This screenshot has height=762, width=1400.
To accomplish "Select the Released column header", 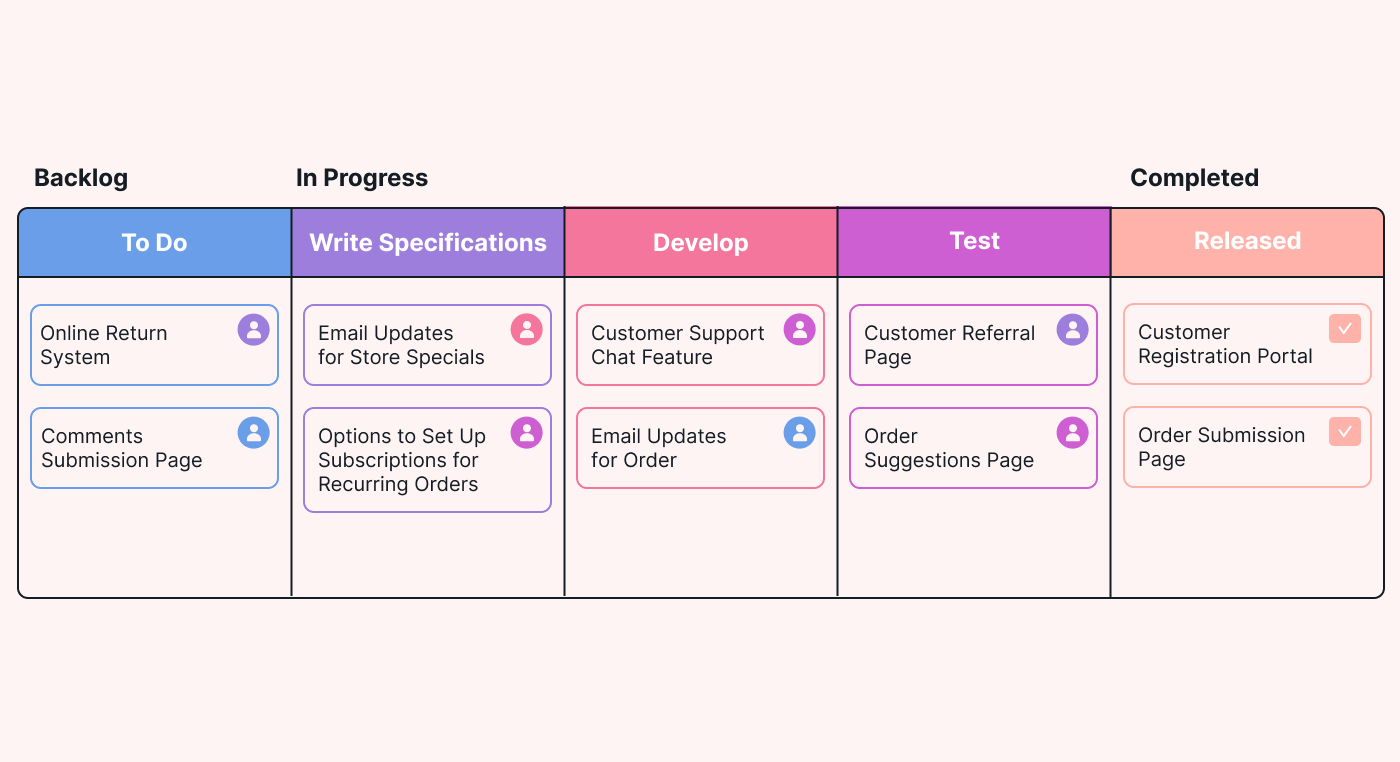I will click(1247, 242).
